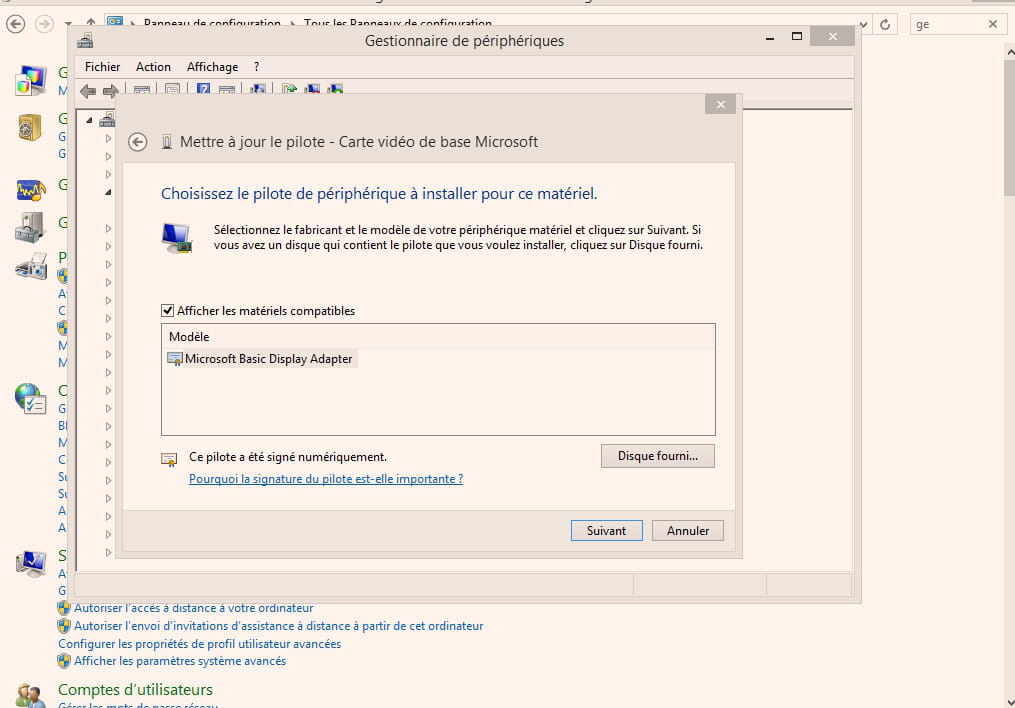Open the audio waveform icon in Control Panel

click(x=30, y=190)
